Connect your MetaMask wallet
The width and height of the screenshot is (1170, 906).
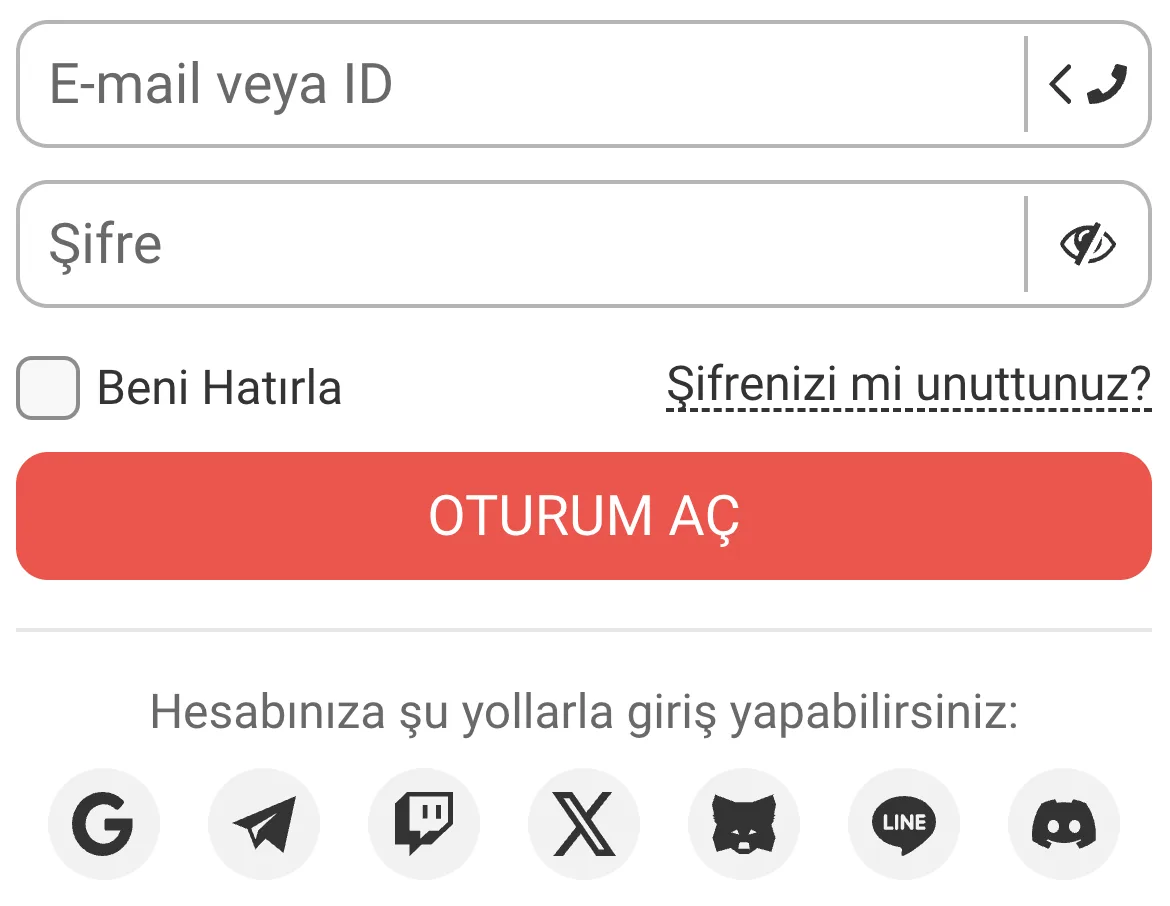tap(744, 823)
